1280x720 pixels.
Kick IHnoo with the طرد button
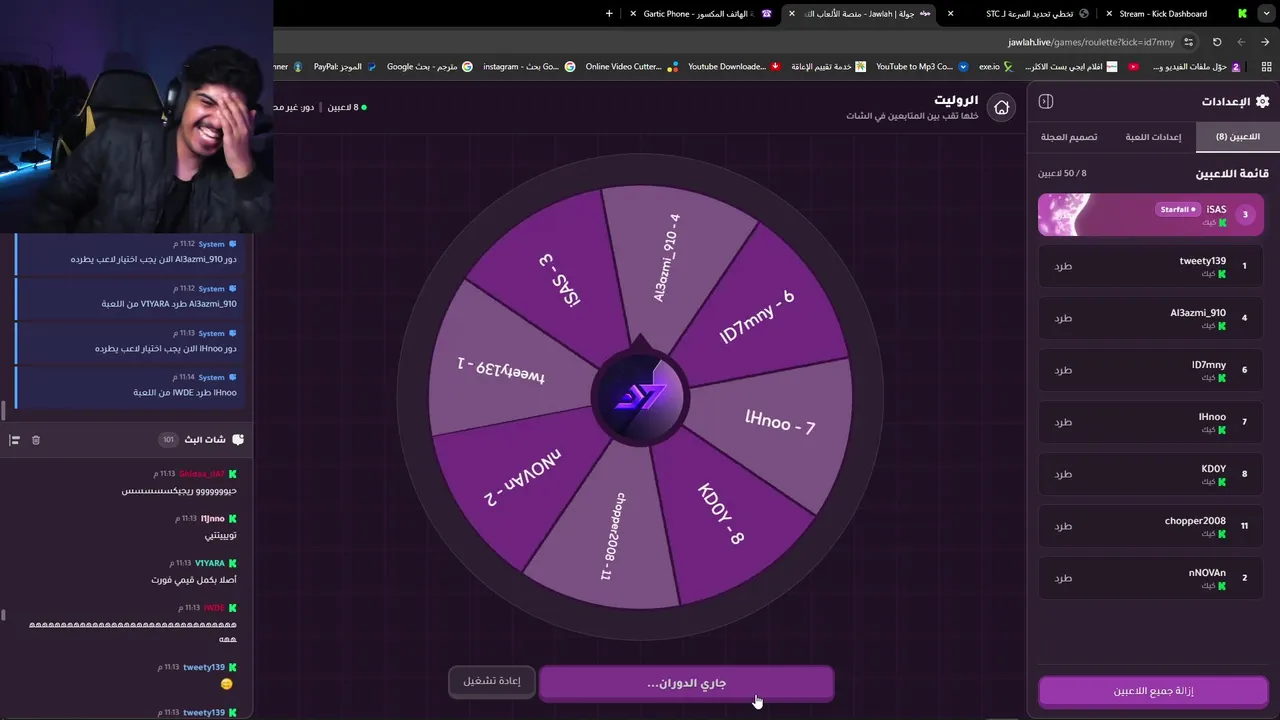click(1063, 422)
